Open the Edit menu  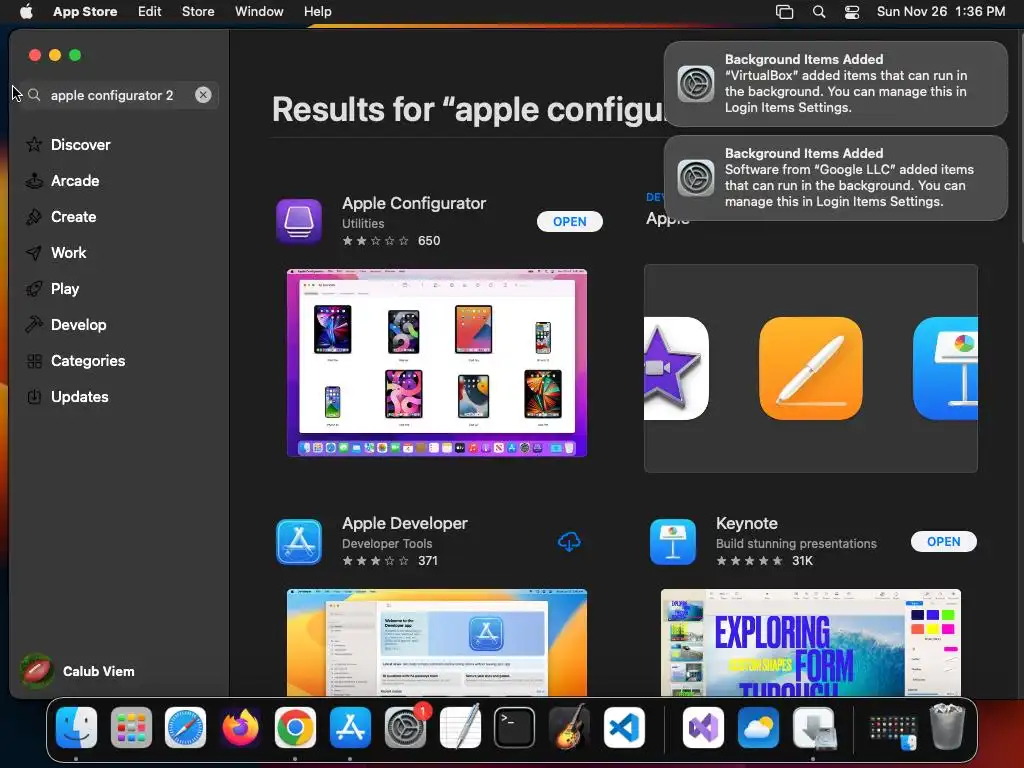150,12
